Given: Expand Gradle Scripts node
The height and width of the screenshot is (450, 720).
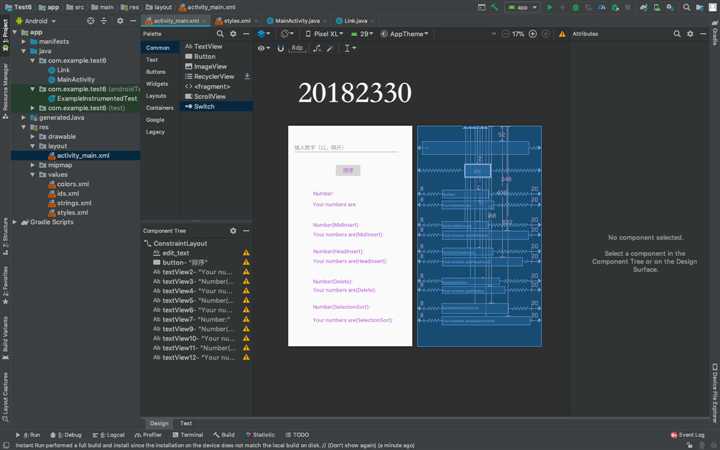Looking at the screenshot, I should click(x=15, y=222).
